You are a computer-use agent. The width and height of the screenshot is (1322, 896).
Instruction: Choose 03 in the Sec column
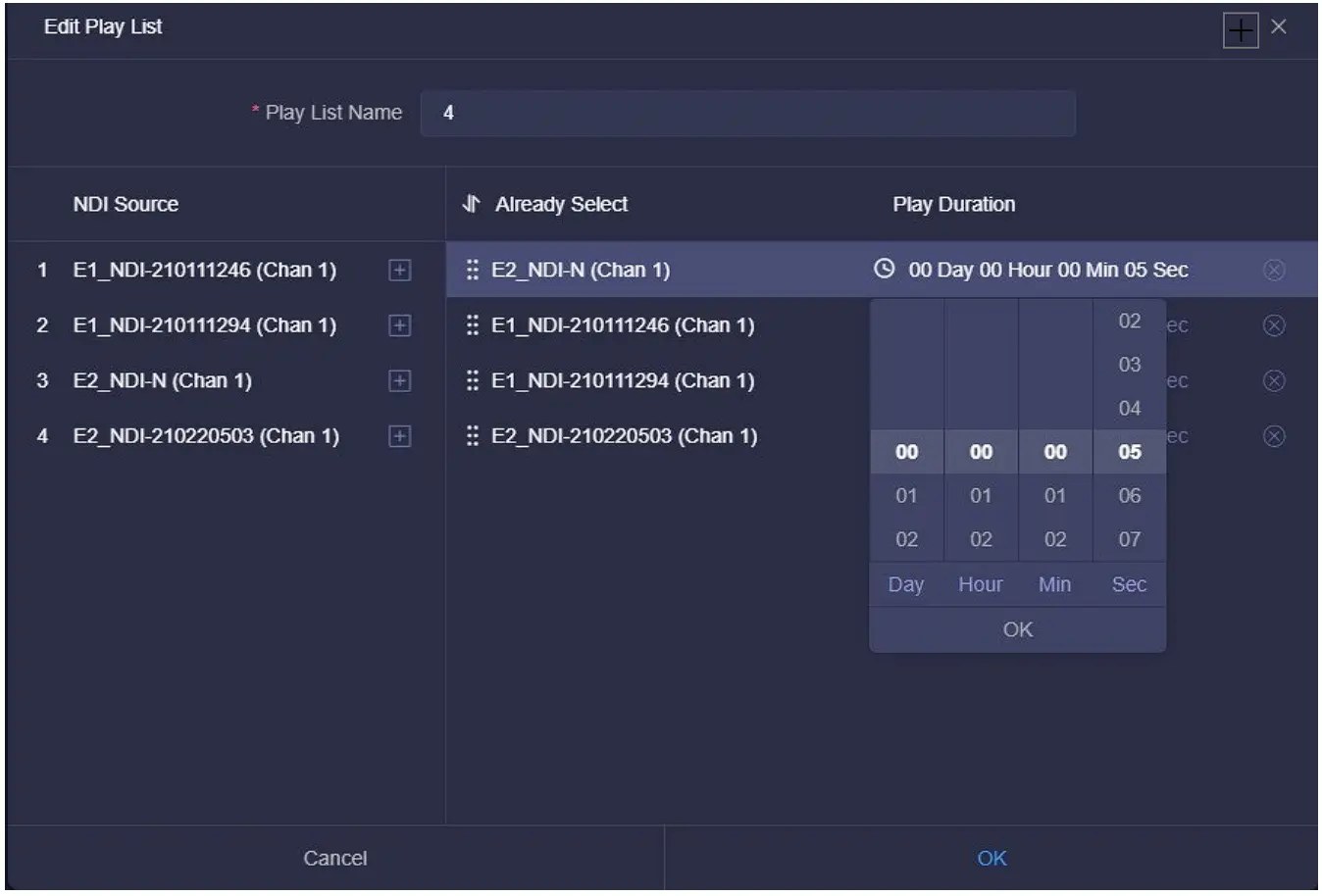coord(1129,365)
